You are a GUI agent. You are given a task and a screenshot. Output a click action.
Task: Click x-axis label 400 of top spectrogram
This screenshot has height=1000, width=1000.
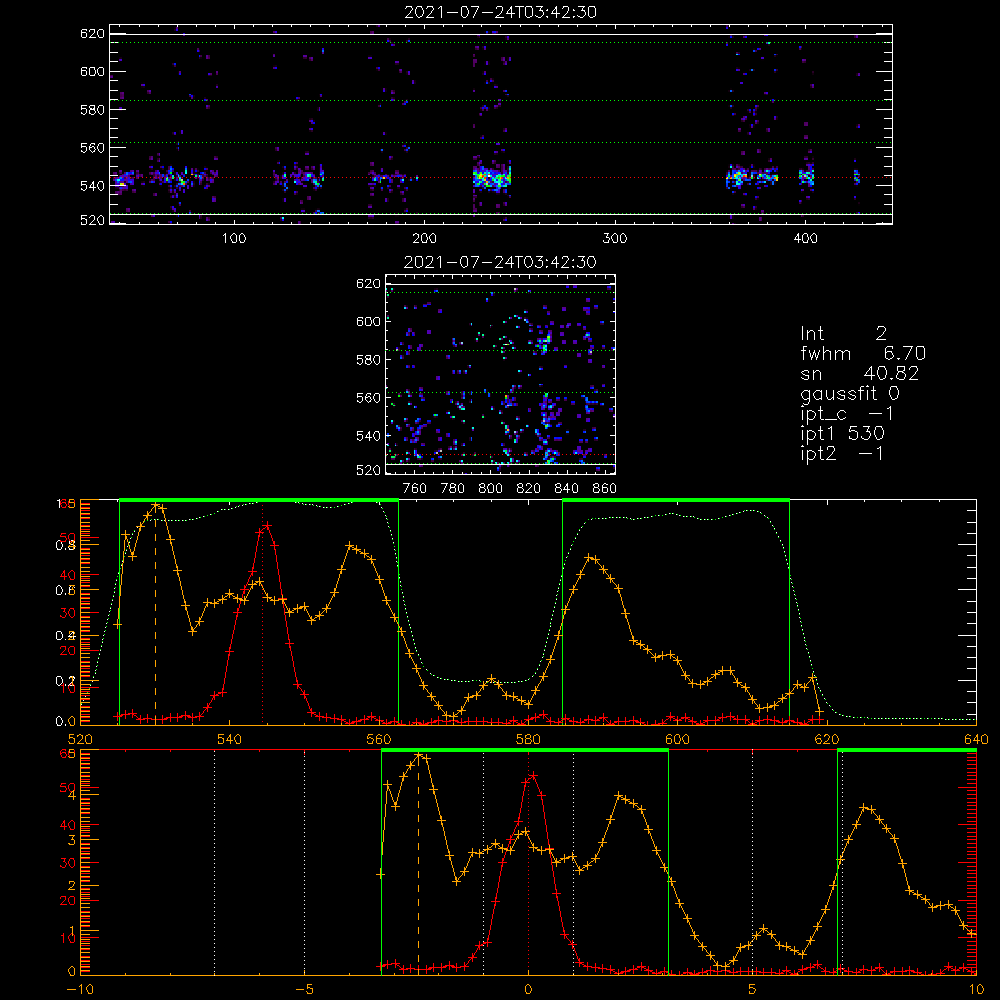[805, 239]
